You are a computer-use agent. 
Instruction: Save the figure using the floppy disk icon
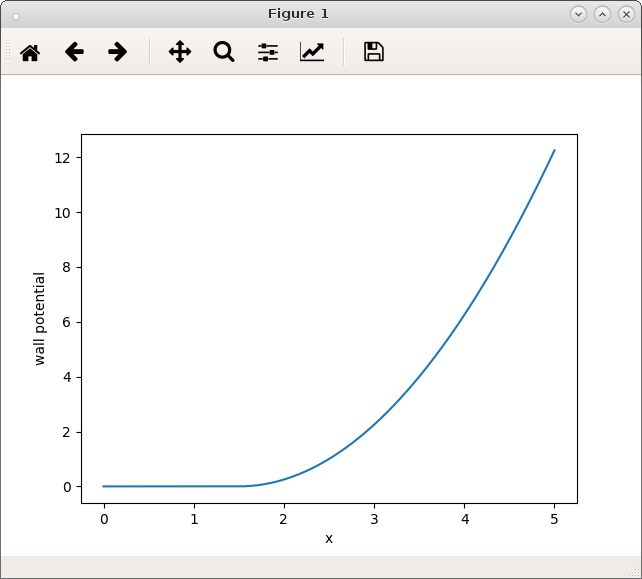click(374, 52)
